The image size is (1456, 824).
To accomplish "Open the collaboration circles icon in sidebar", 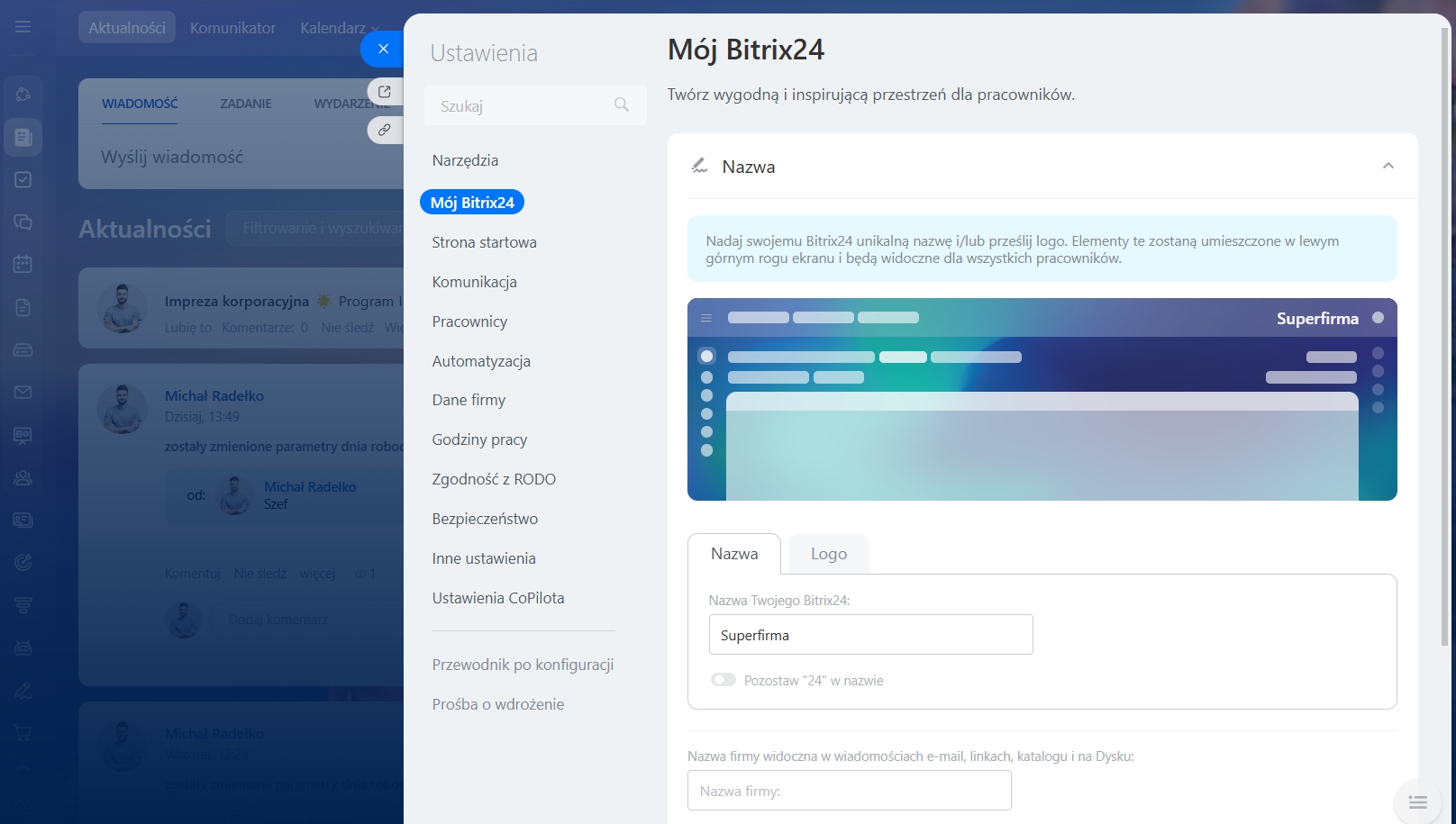I will click(x=23, y=94).
